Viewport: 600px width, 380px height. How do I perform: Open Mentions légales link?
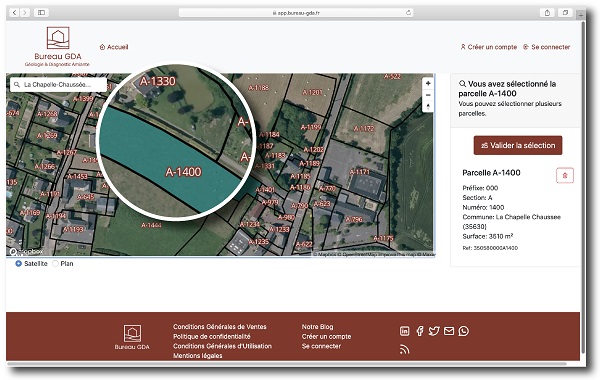(197, 356)
